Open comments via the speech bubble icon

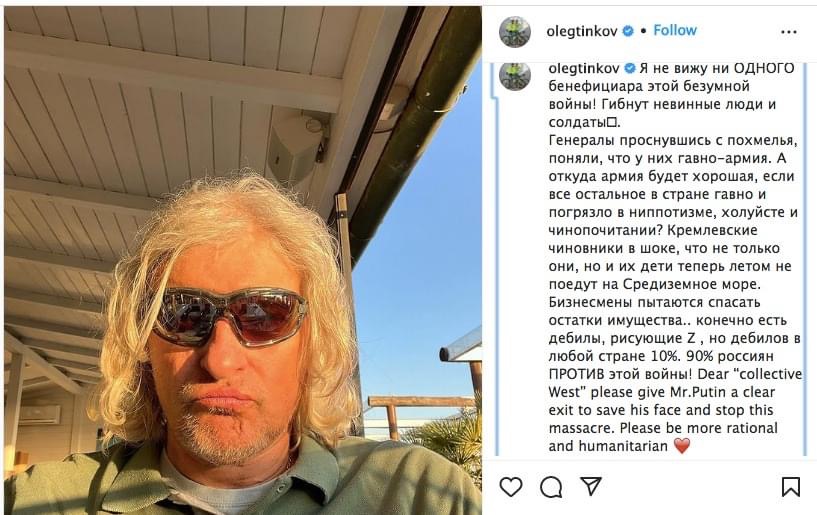point(551,487)
